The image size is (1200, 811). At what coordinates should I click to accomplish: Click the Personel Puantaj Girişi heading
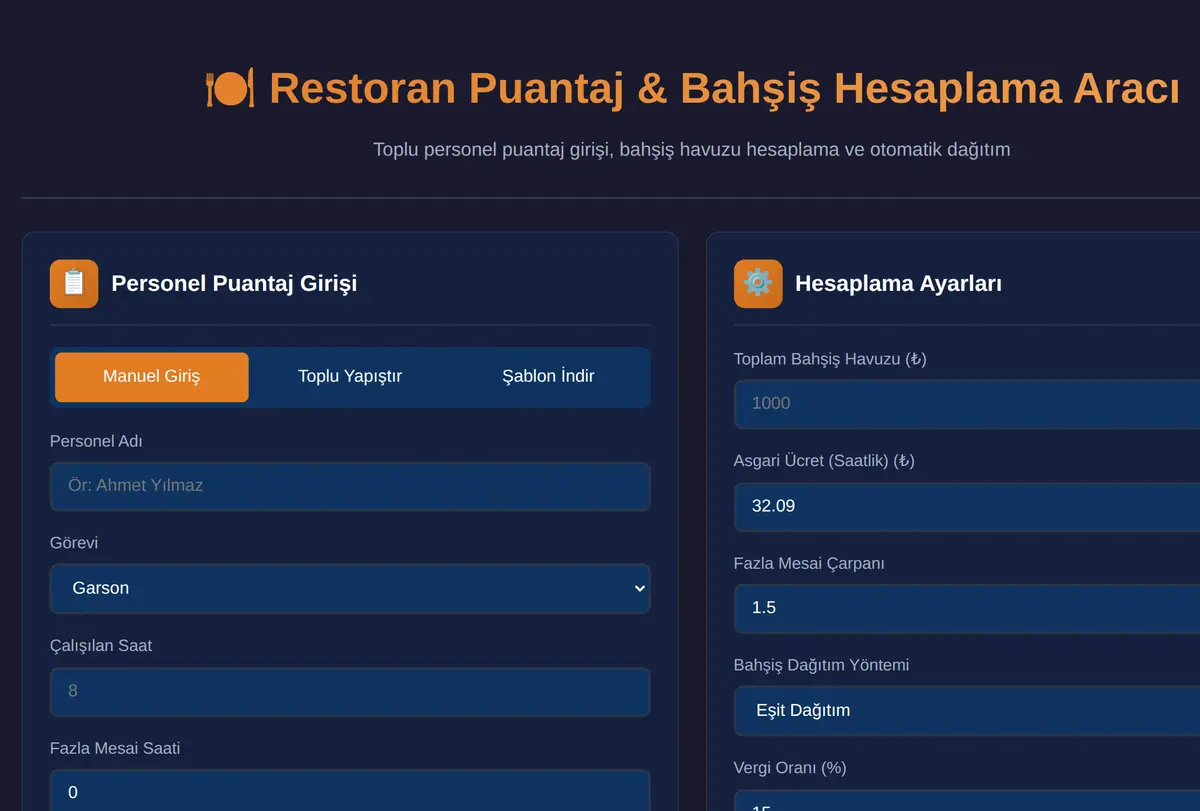click(234, 284)
